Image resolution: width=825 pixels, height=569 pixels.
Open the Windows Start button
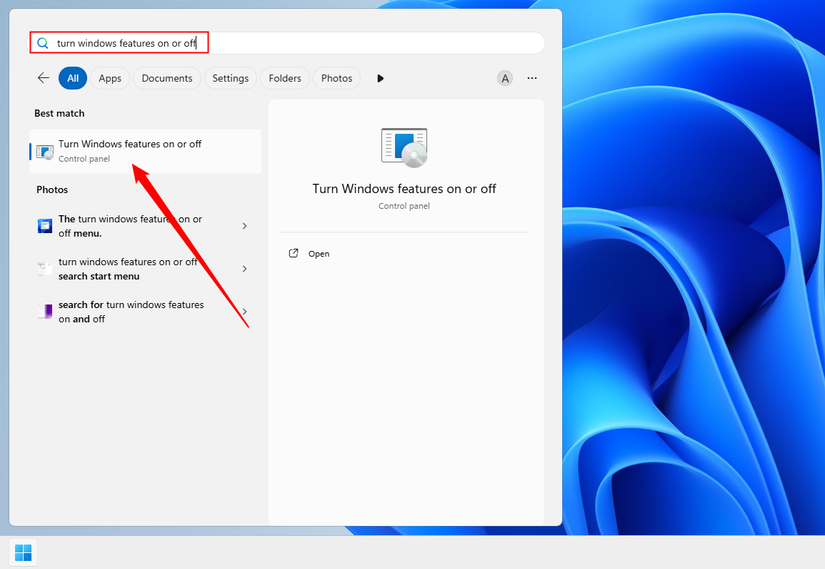click(23, 553)
